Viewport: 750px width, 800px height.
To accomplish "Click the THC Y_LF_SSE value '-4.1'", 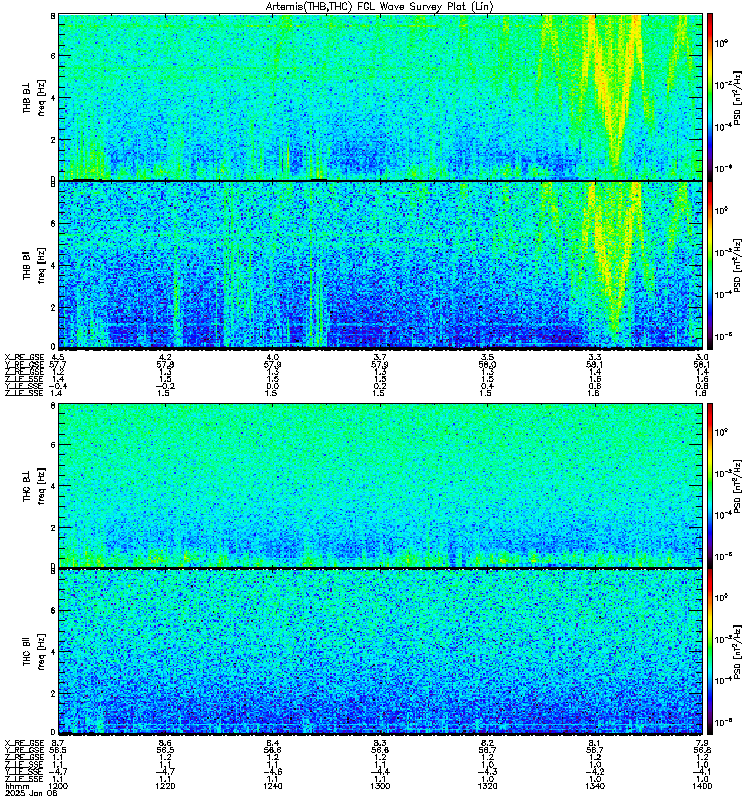I will coord(702,772).
